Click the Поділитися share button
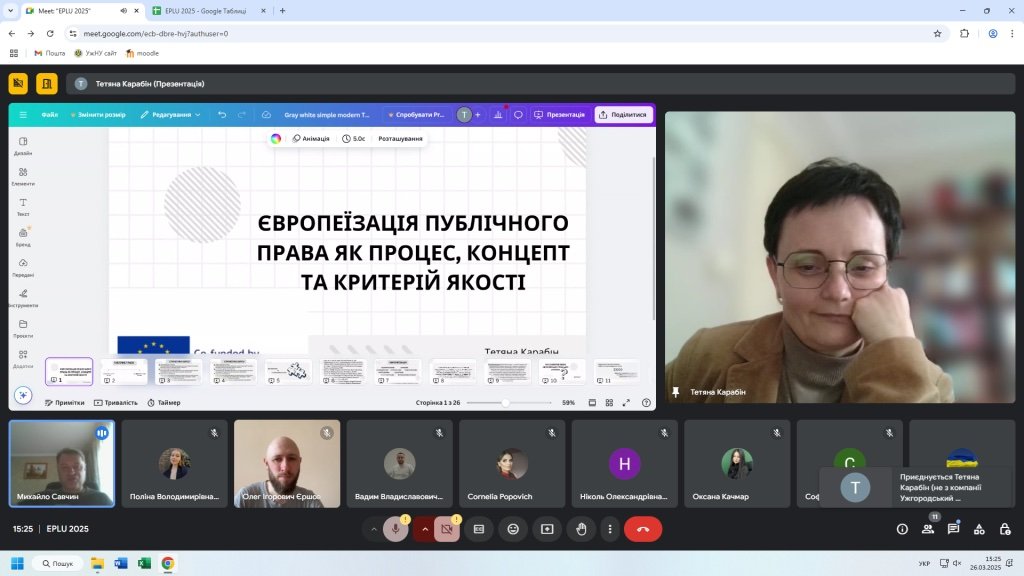The width and height of the screenshot is (1024, 576). click(x=623, y=115)
